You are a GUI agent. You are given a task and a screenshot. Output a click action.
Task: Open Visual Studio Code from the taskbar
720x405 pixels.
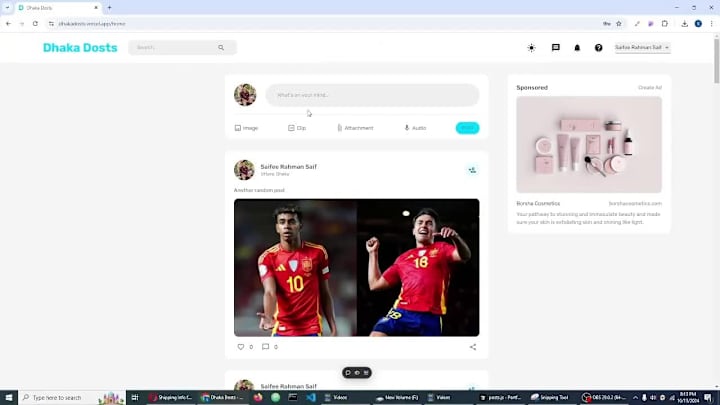311,398
